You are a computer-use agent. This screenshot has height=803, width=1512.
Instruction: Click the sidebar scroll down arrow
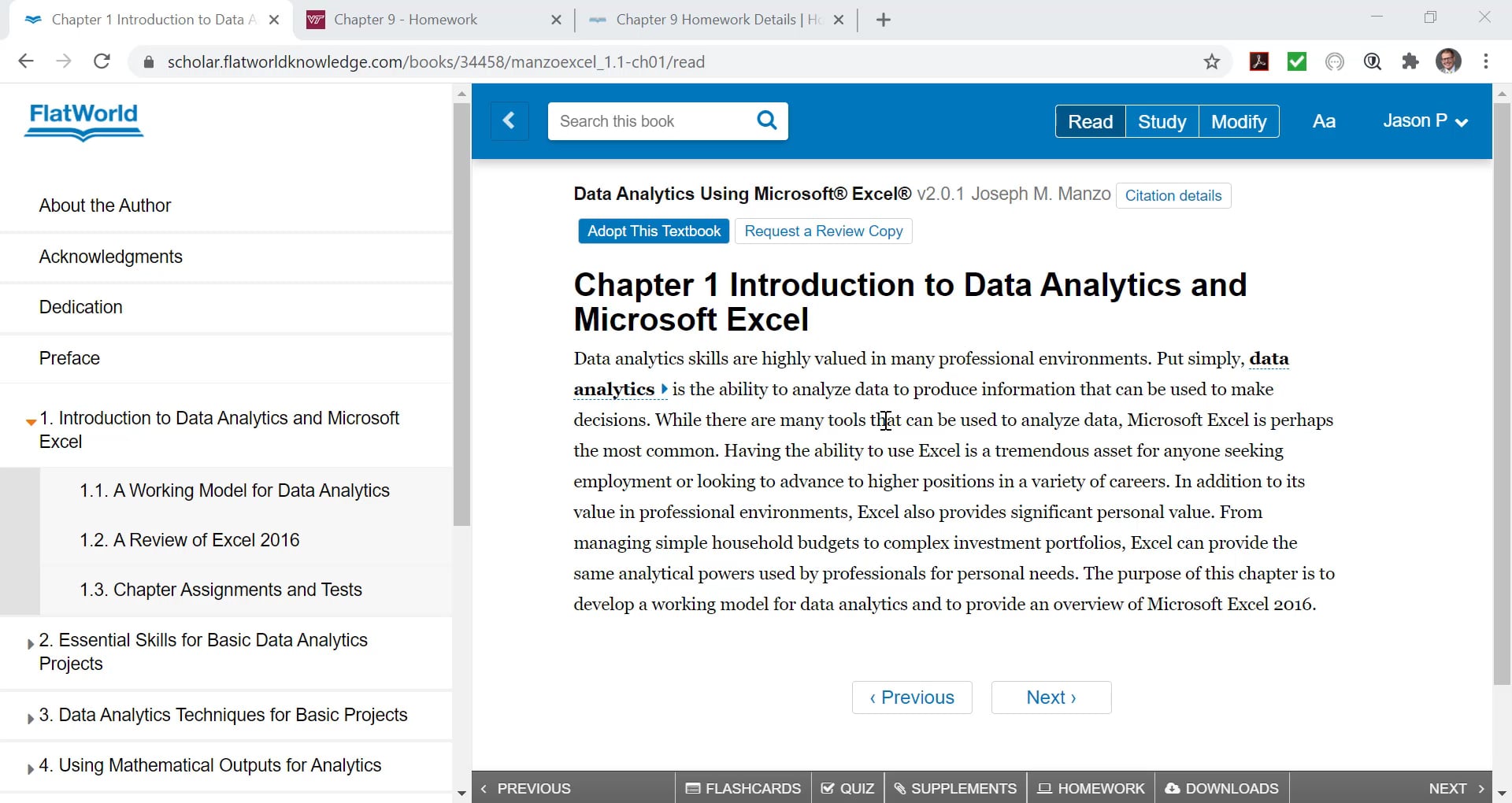[461, 794]
